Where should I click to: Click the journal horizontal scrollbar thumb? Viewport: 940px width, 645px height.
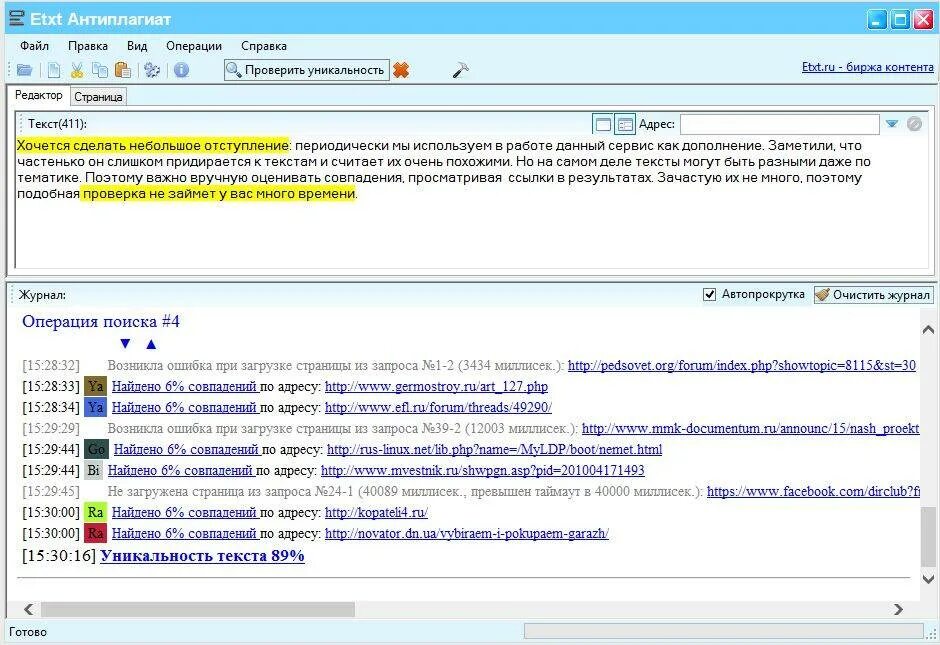197,609
